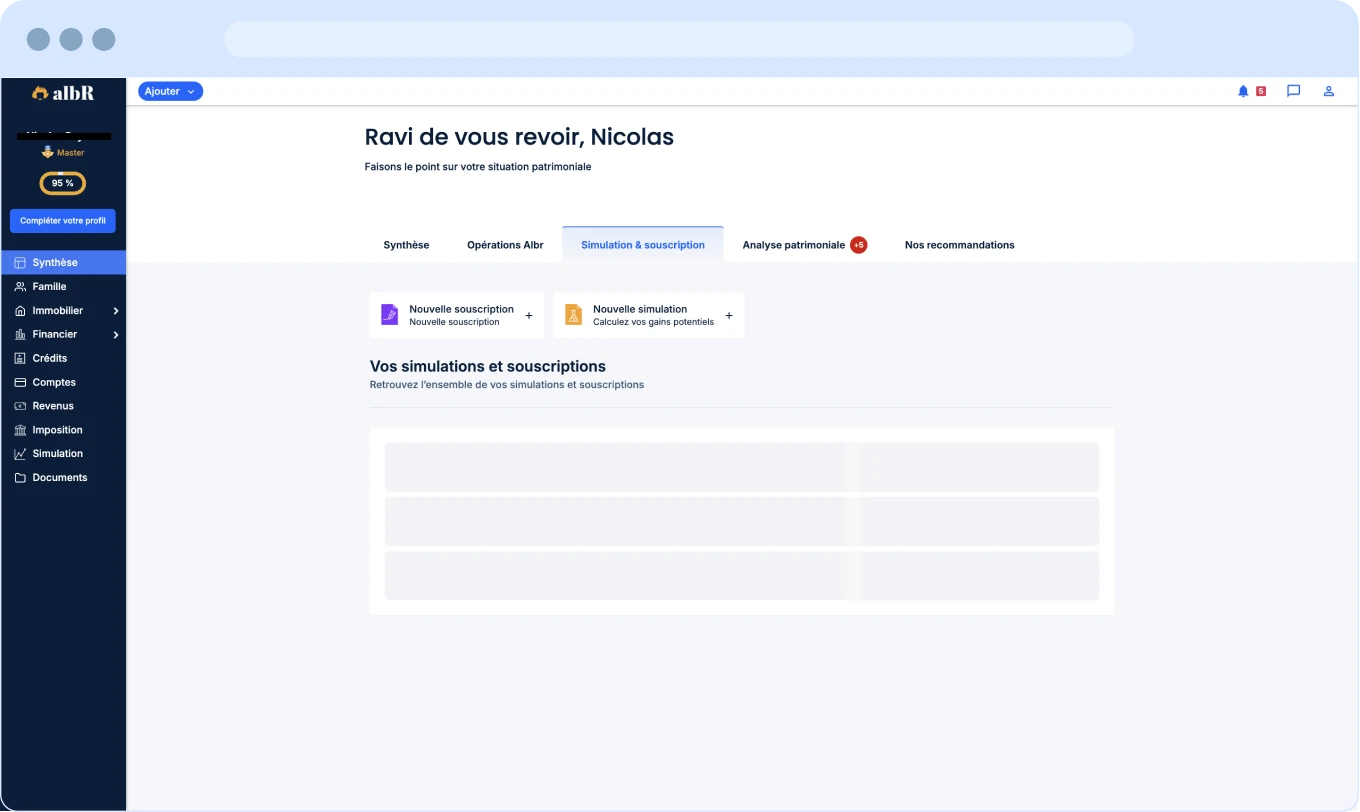
Task: Select the Nos recommandations tab
Action: coord(959,245)
